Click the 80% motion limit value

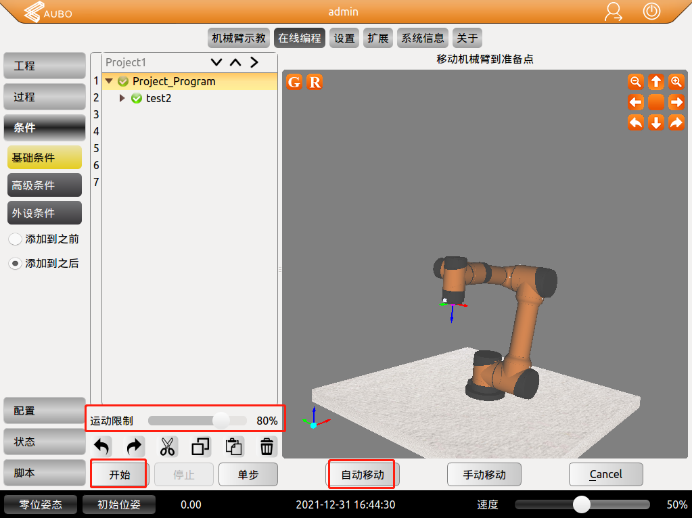click(x=267, y=421)
